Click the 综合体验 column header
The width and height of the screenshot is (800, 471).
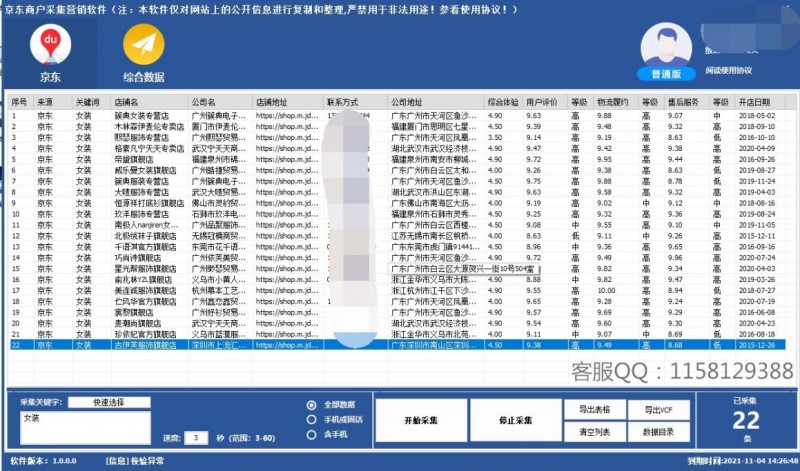click(503, 102)
